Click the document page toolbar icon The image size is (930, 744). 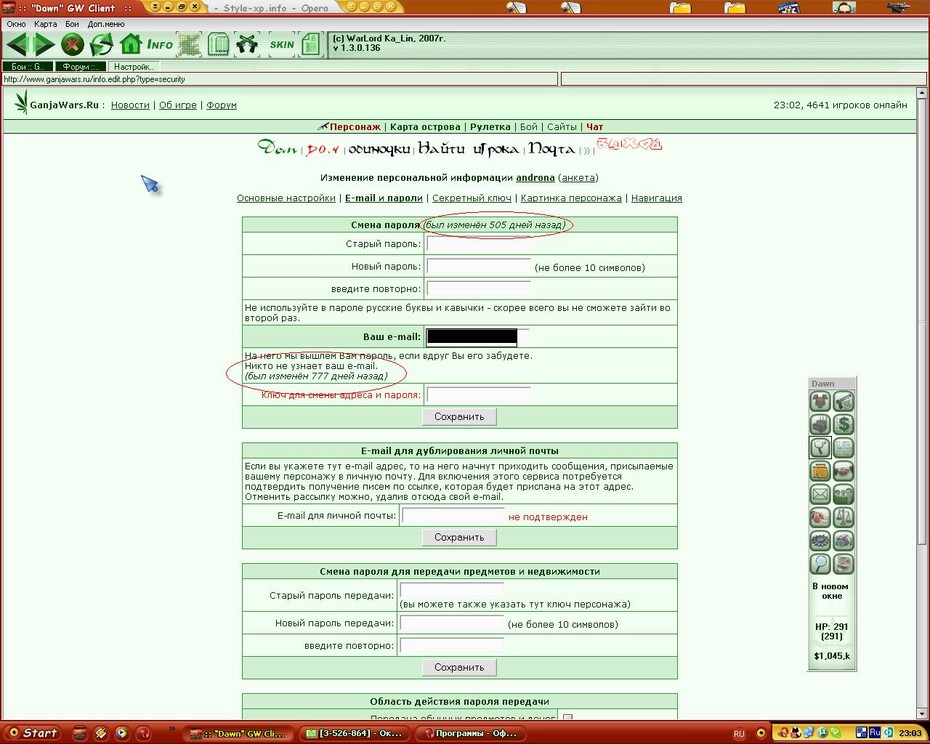point(310,44)
